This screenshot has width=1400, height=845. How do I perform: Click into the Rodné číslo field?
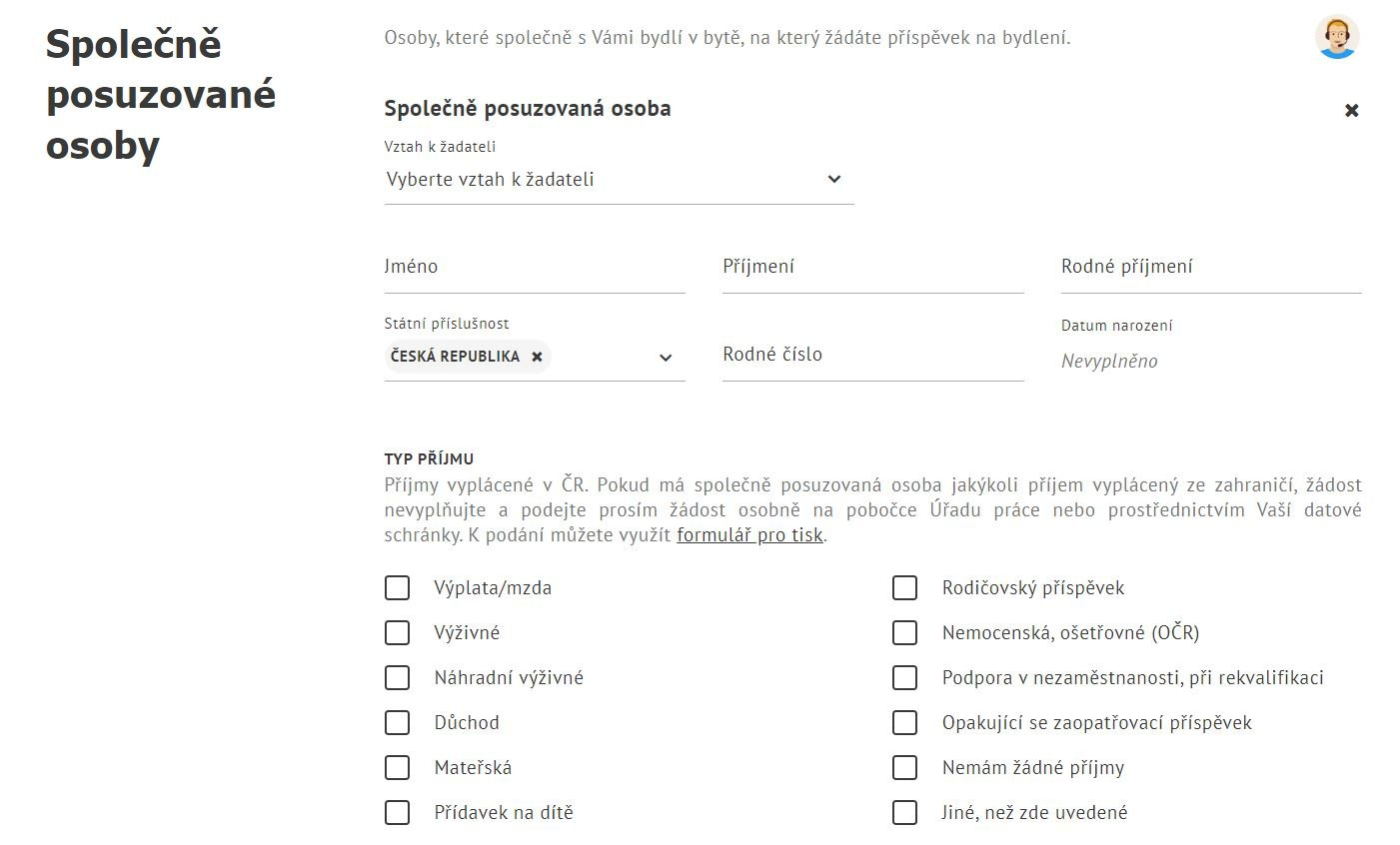872,356
